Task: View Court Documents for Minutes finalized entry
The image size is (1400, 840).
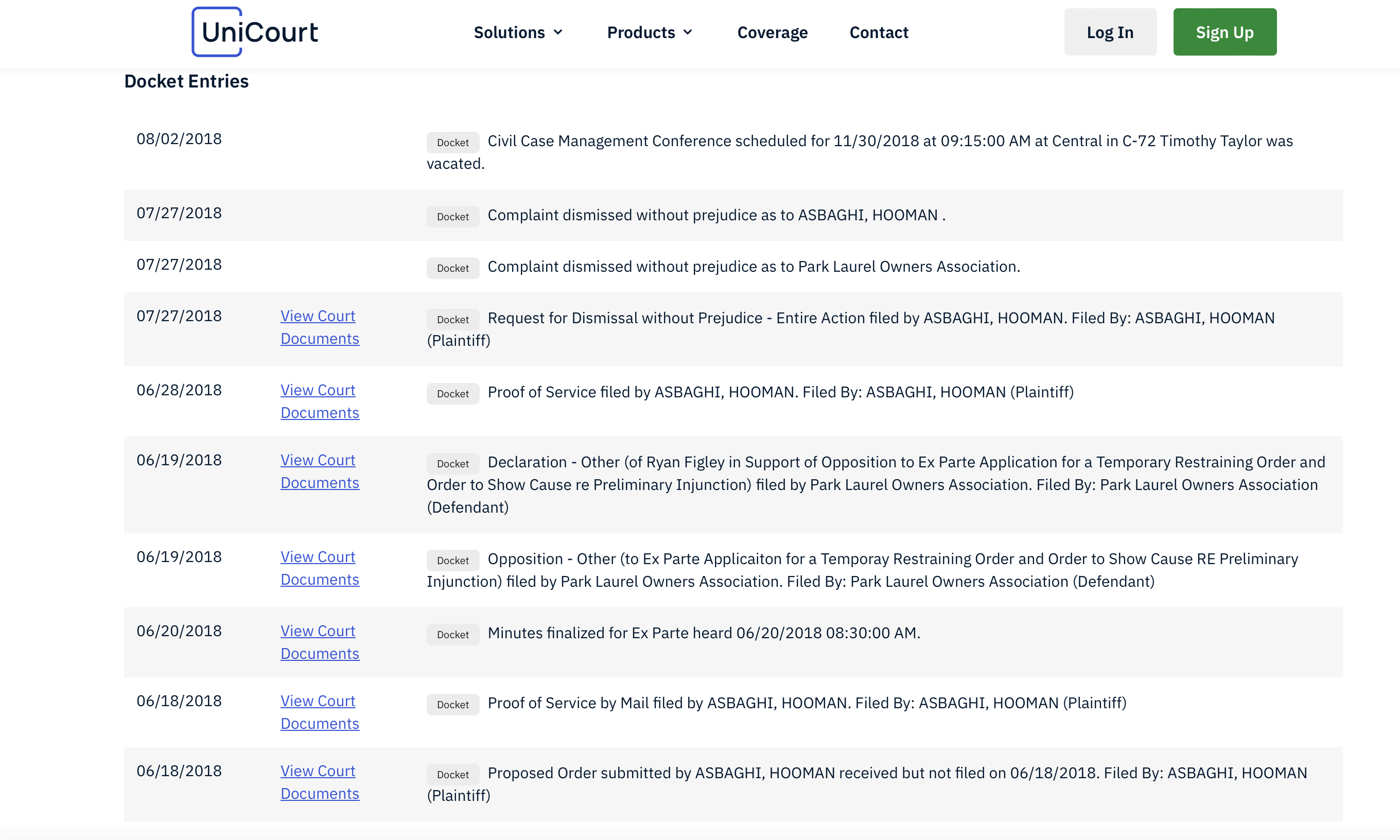Action: (320, 642)
